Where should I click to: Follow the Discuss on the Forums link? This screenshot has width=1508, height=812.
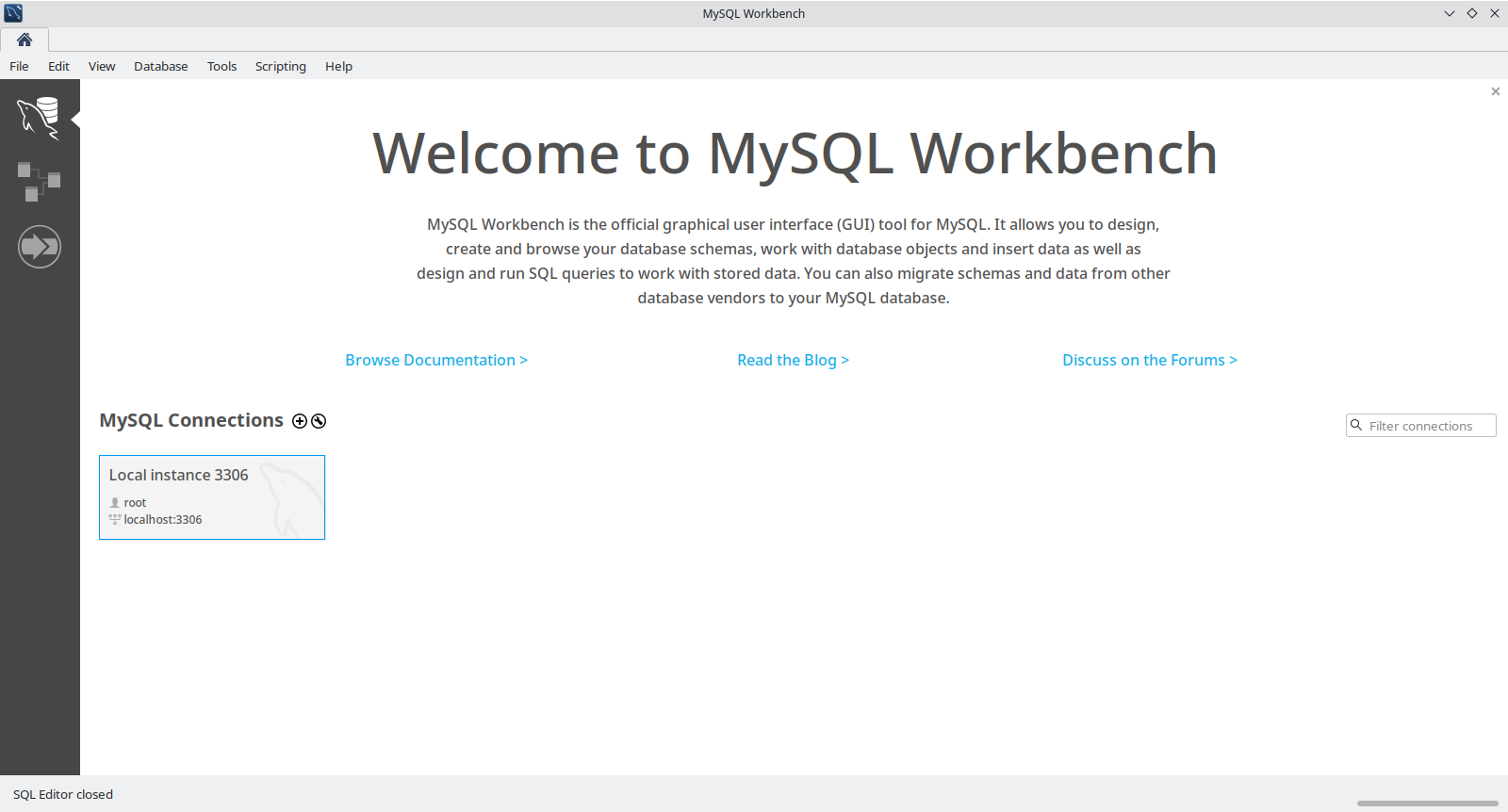(x=1150, y=360)
